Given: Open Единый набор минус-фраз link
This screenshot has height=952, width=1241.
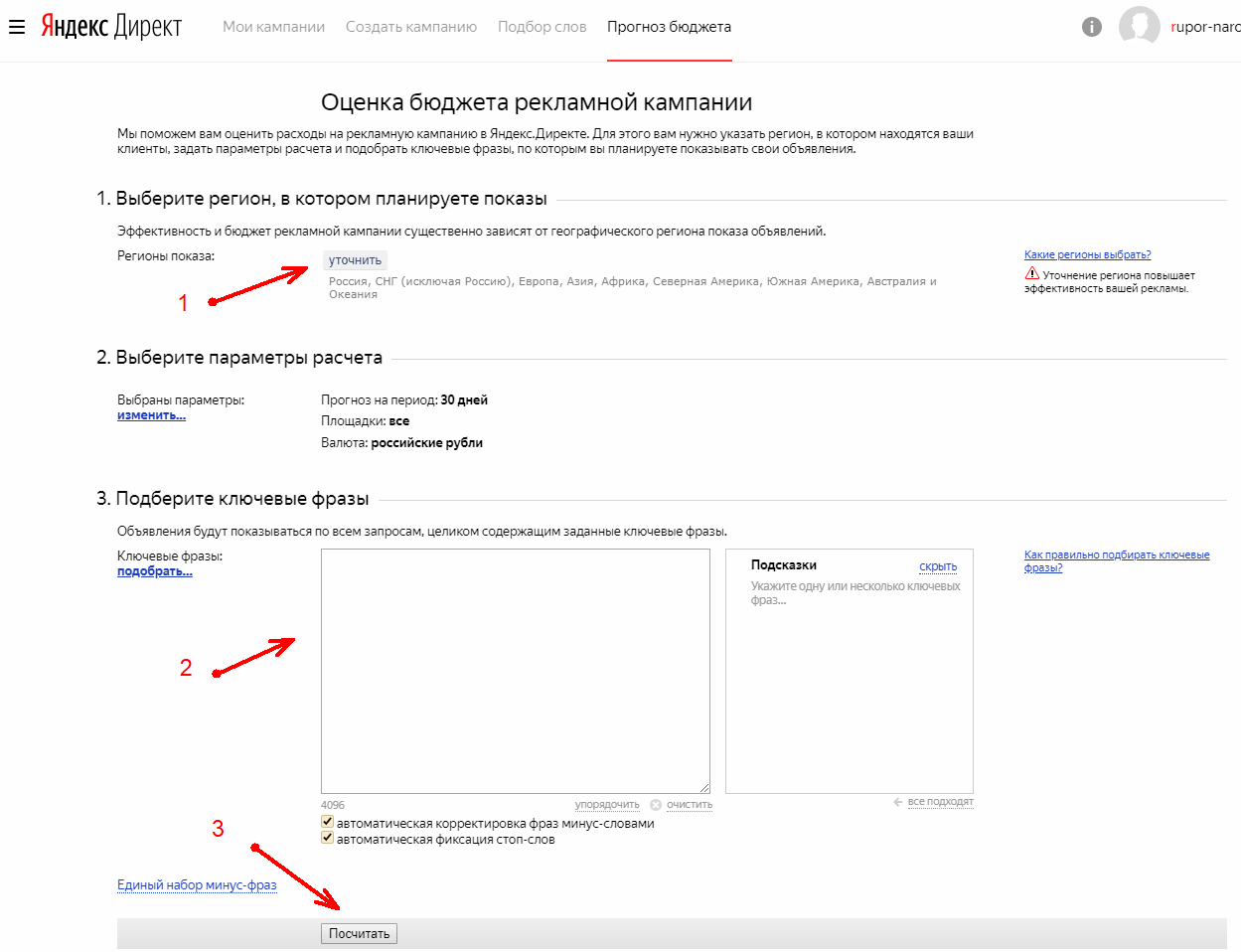Looking at the screenshot, I should (x=197, y=884).
